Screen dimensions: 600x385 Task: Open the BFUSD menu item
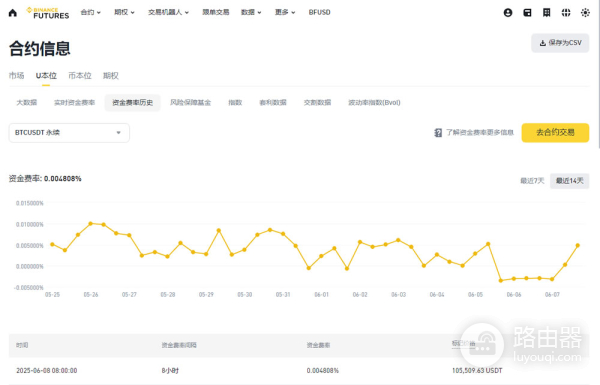(x=320, y=12)
